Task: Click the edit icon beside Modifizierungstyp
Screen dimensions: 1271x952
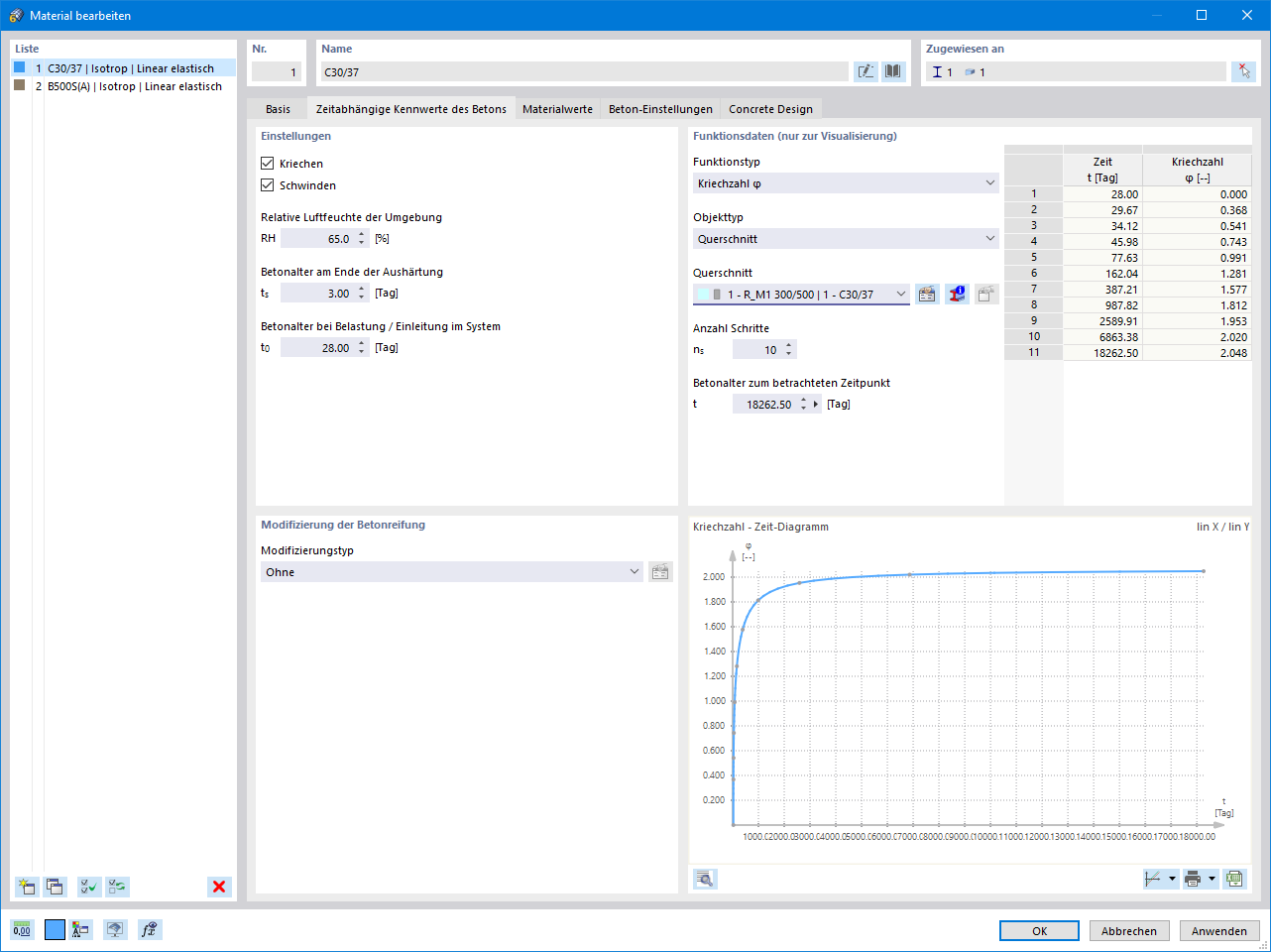Action: click(x=660, y=572)
